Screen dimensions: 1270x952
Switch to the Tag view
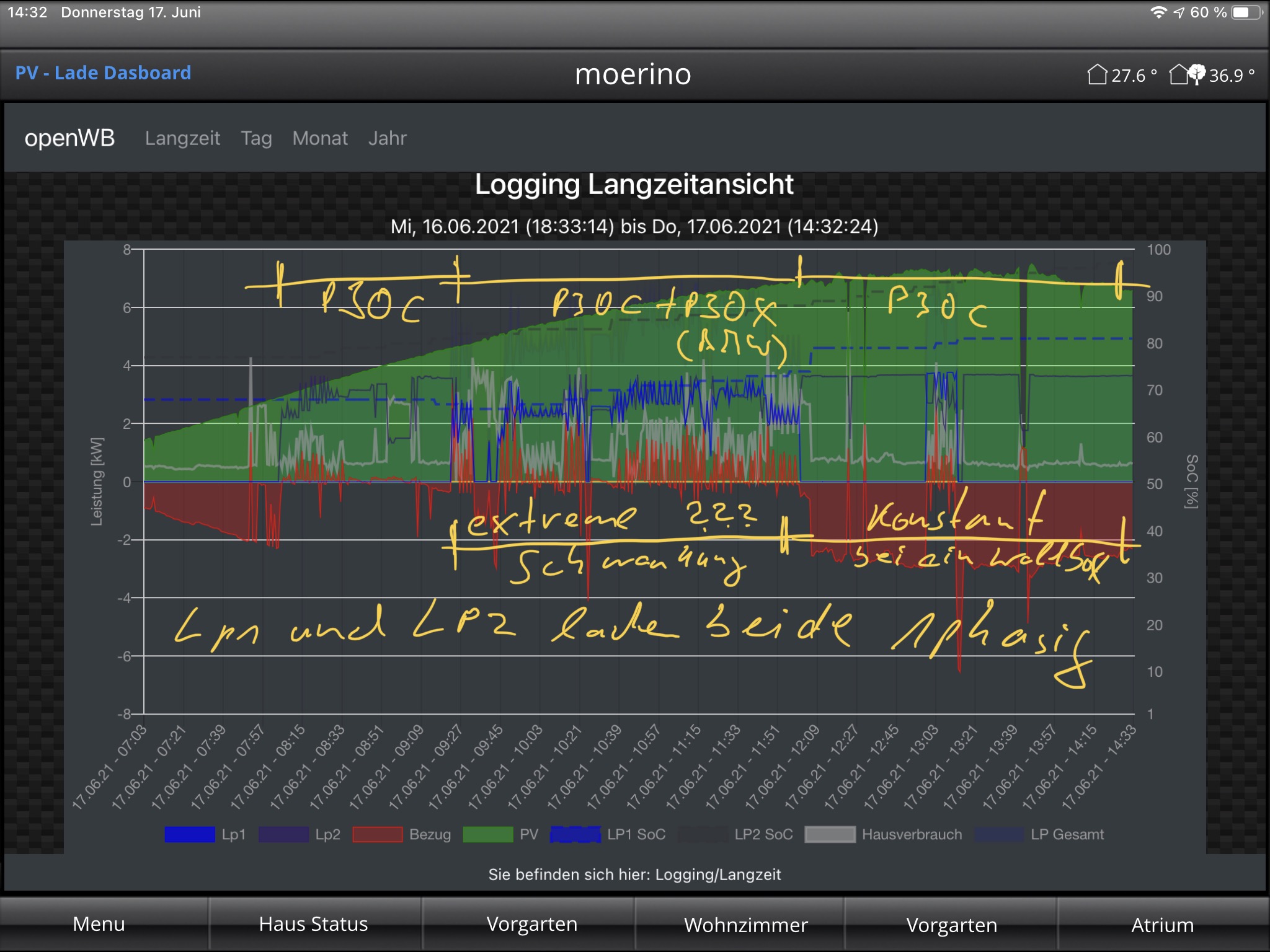(256, 138)
